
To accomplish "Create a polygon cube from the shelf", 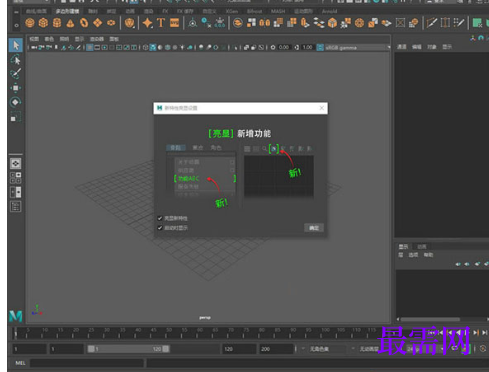I will coord(43,23).
